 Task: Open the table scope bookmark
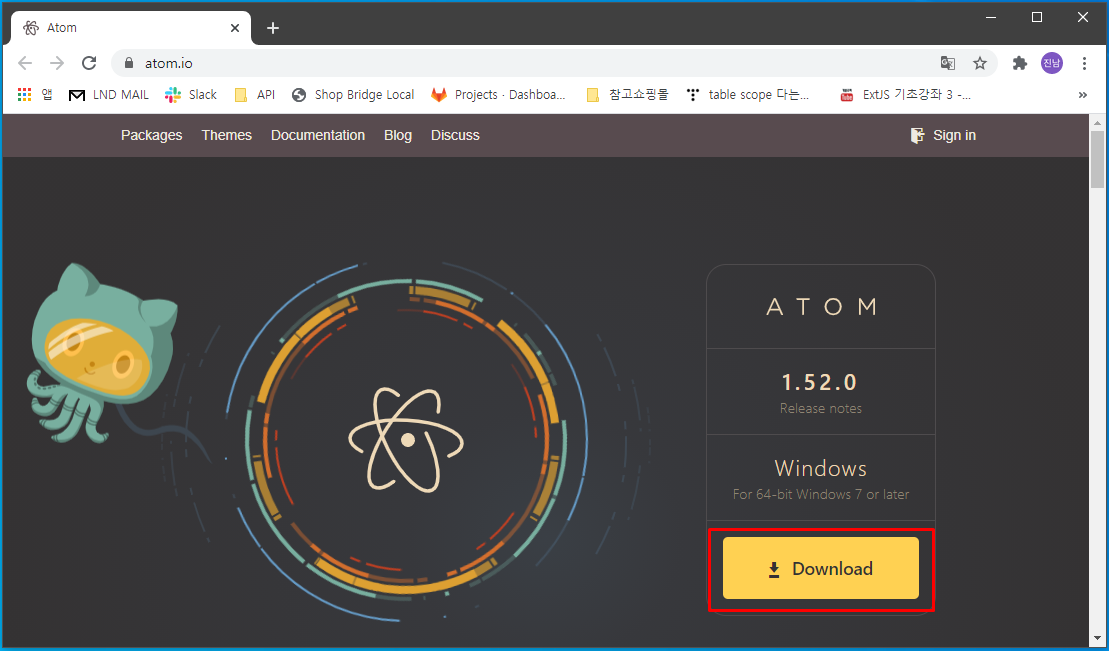[x=748, y=94]
